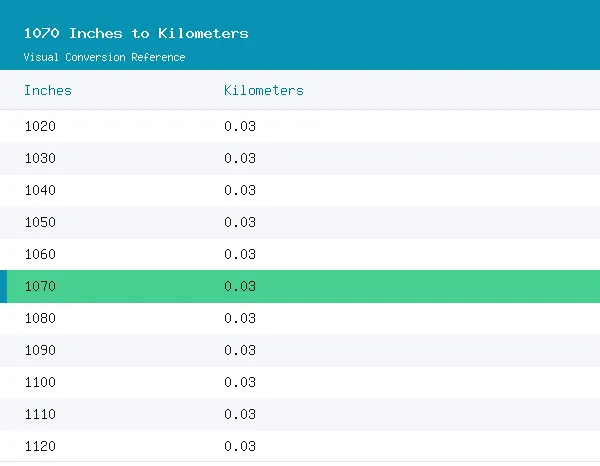Select the 'Inches' column header

tap(48, 90)
